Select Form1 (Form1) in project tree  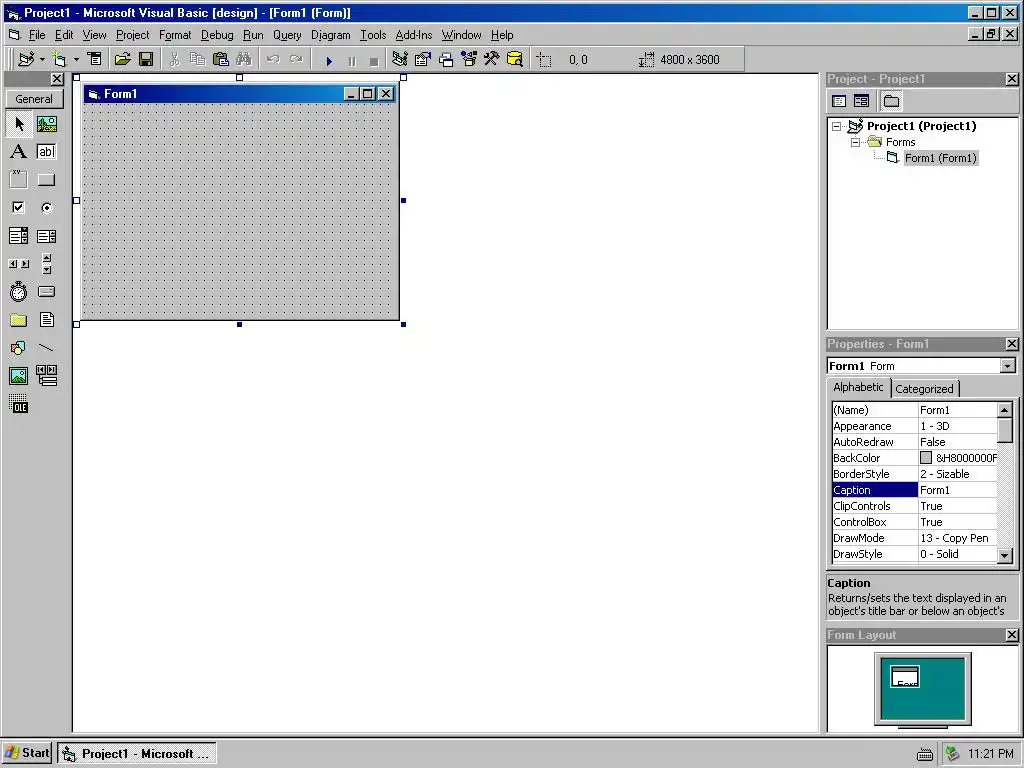[x=940, y=158]
